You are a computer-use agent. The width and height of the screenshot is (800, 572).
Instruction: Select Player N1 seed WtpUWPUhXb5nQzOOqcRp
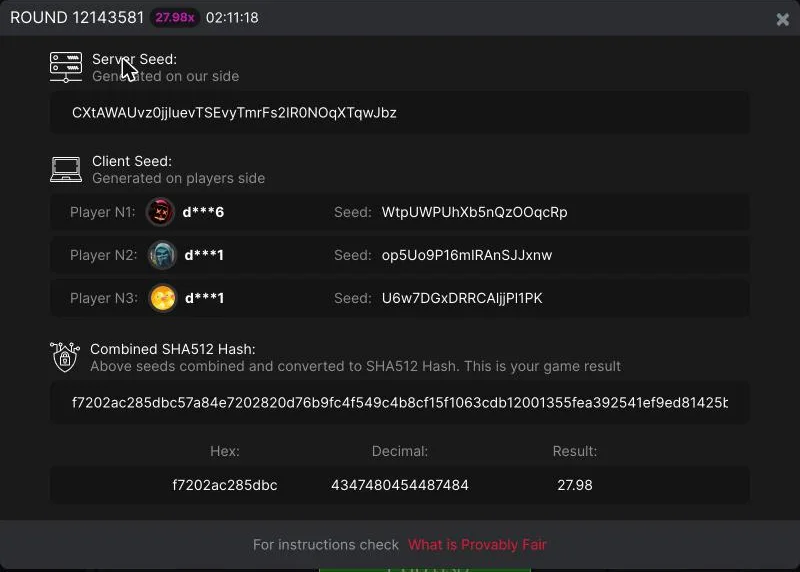pos(474,212)
